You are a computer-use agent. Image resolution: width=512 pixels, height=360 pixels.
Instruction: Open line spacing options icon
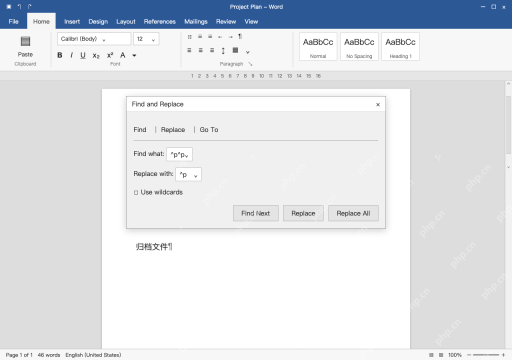223,51
